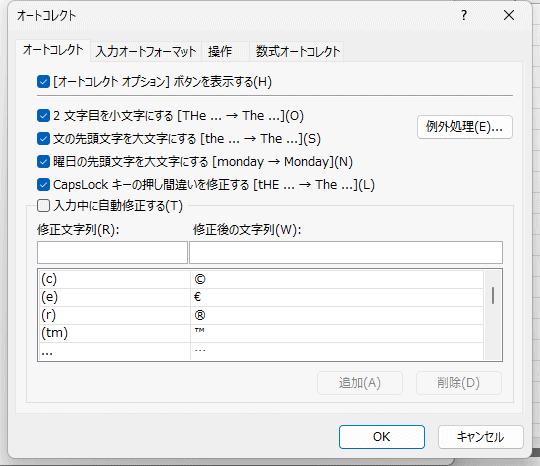Open 例外処理(E)... button
Screen dimensions: 540x466
(465, 127)
